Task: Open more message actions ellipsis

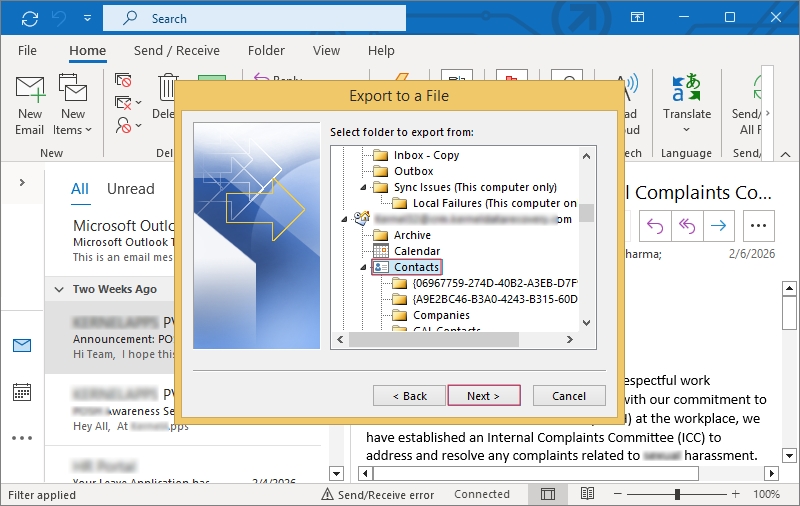Action: [x=759, y=225]
